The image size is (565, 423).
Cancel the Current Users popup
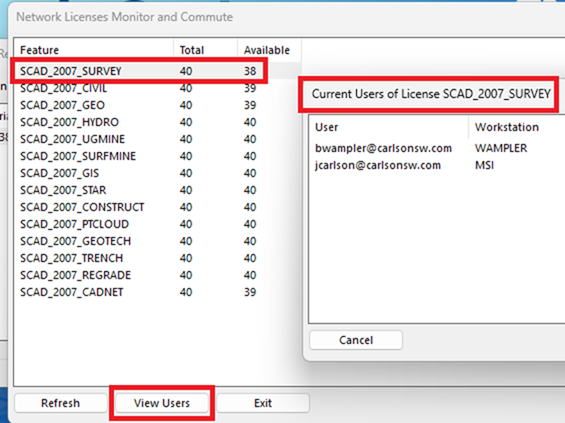pos(356,340)
